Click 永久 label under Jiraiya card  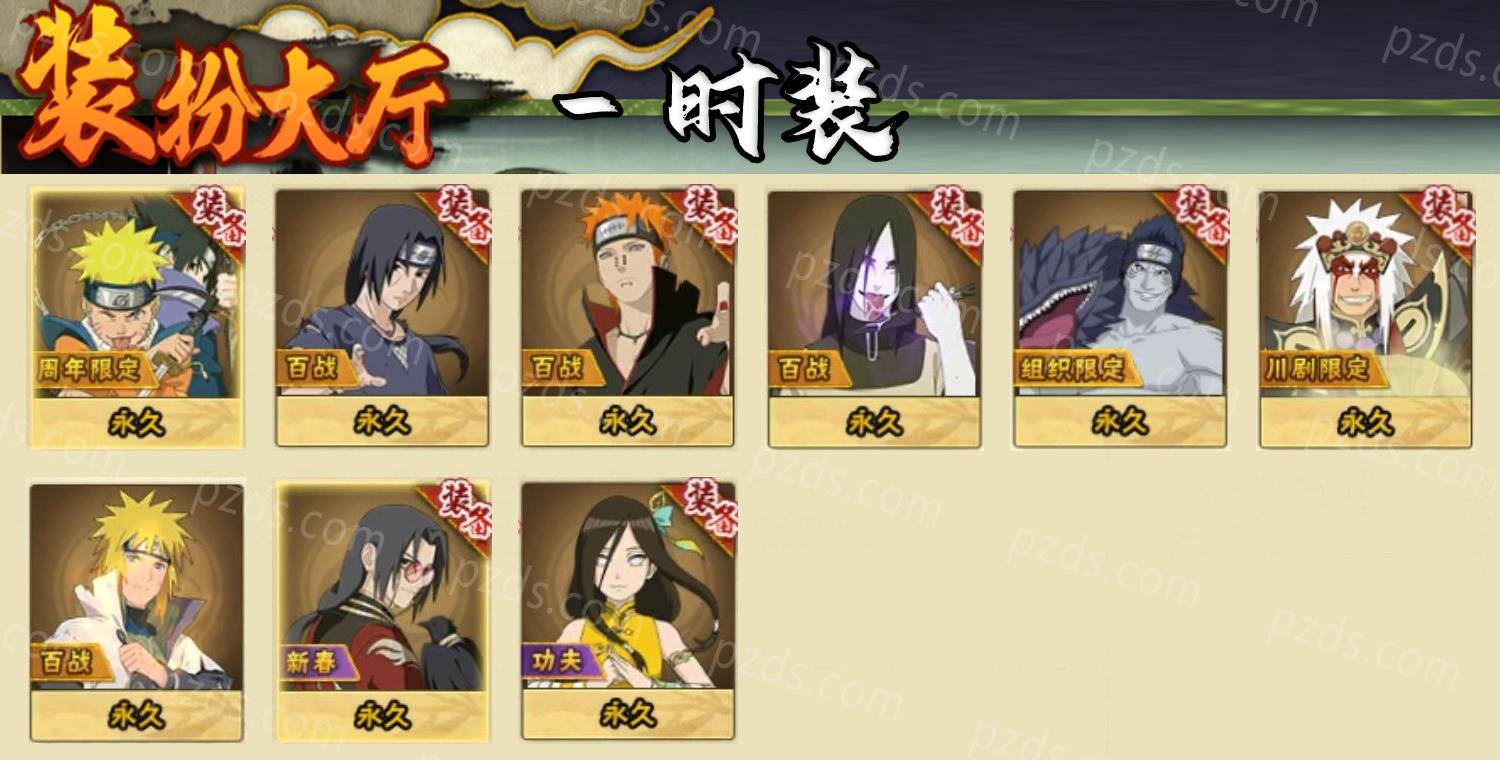(1366, 422)
